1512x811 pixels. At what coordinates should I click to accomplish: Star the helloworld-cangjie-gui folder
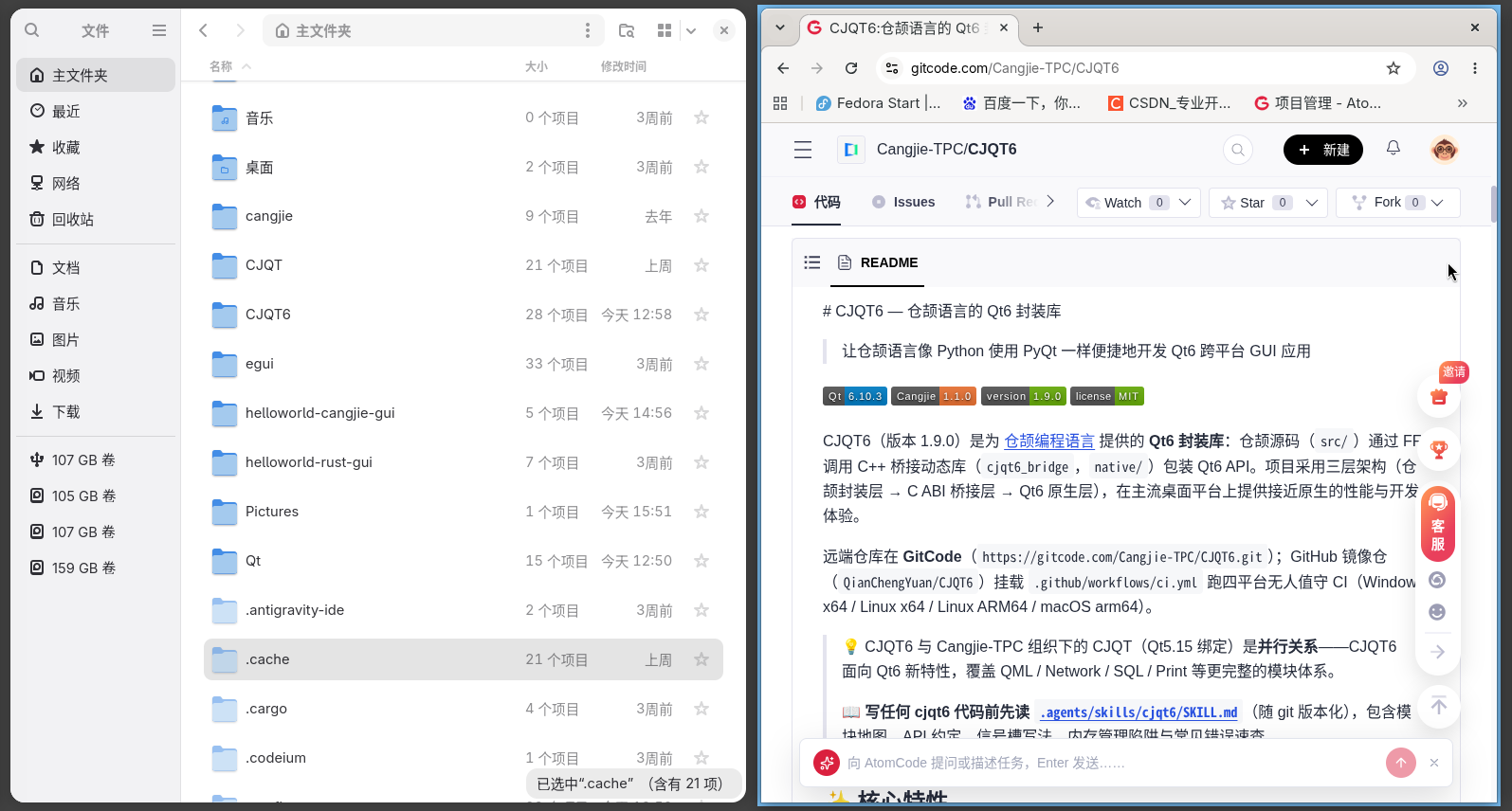[701, 413]
